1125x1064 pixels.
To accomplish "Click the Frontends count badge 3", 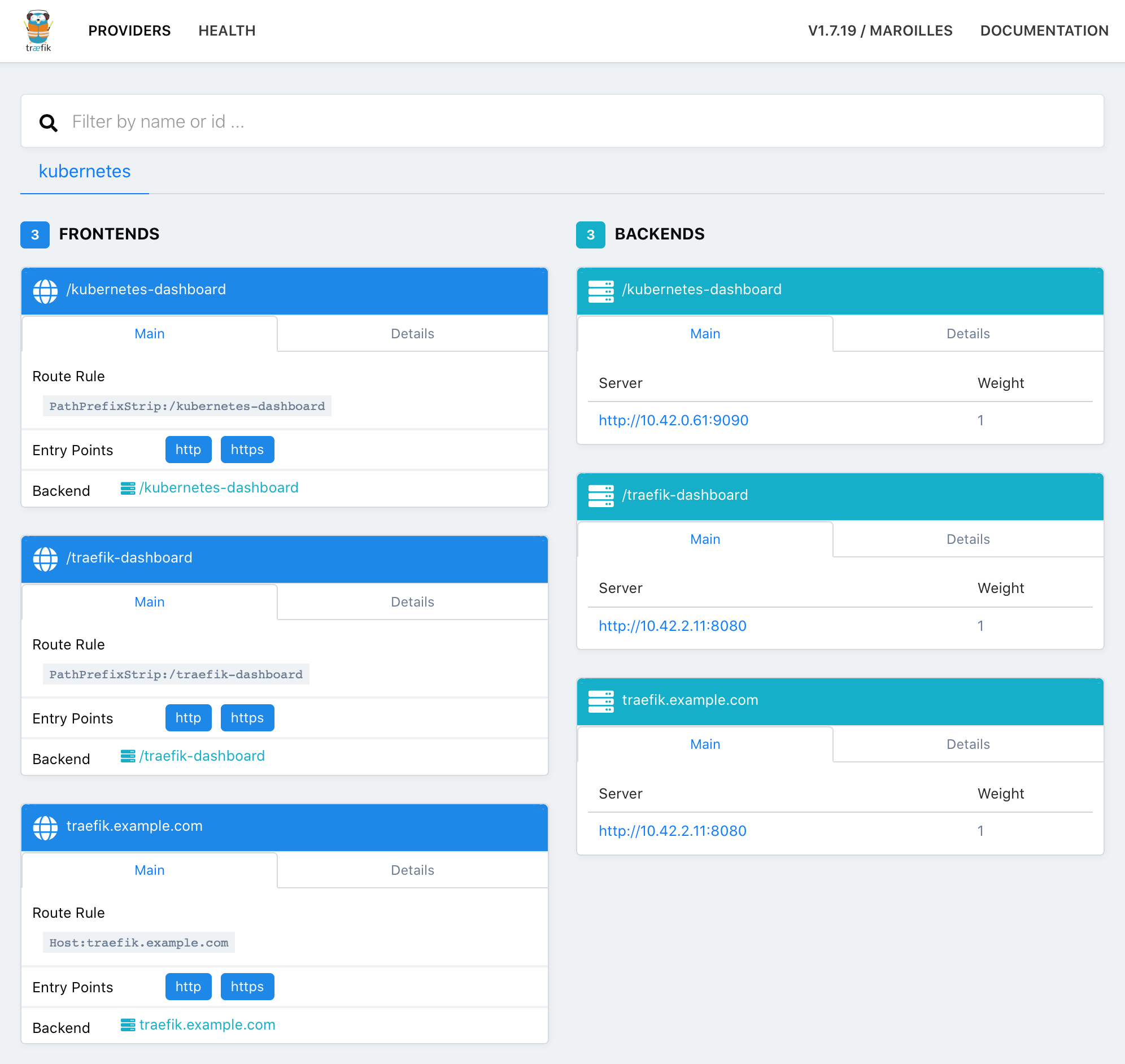I will (35, 235).
